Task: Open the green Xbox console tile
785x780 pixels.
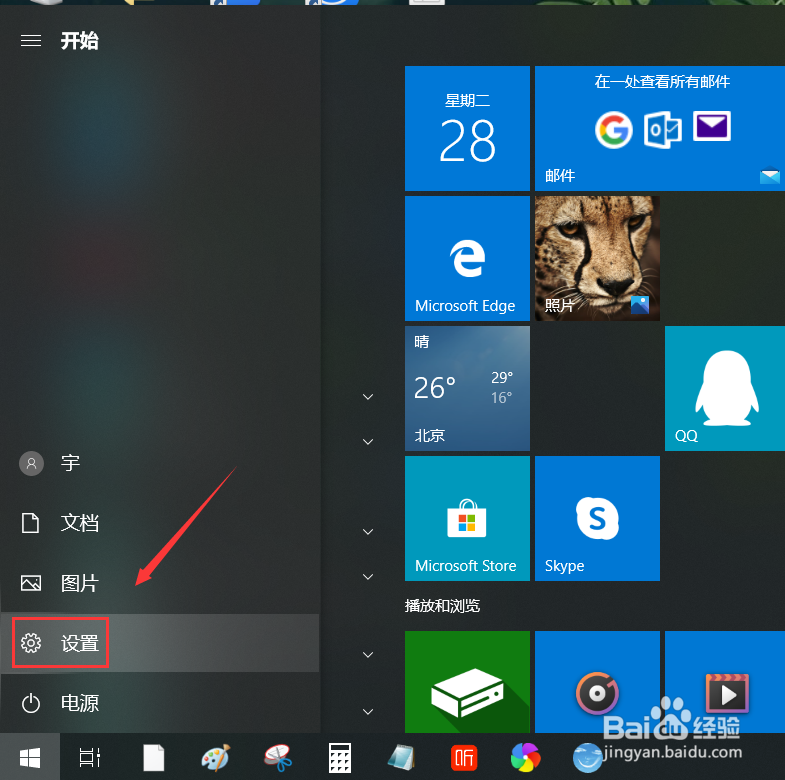Action: (x=467, y=682)
